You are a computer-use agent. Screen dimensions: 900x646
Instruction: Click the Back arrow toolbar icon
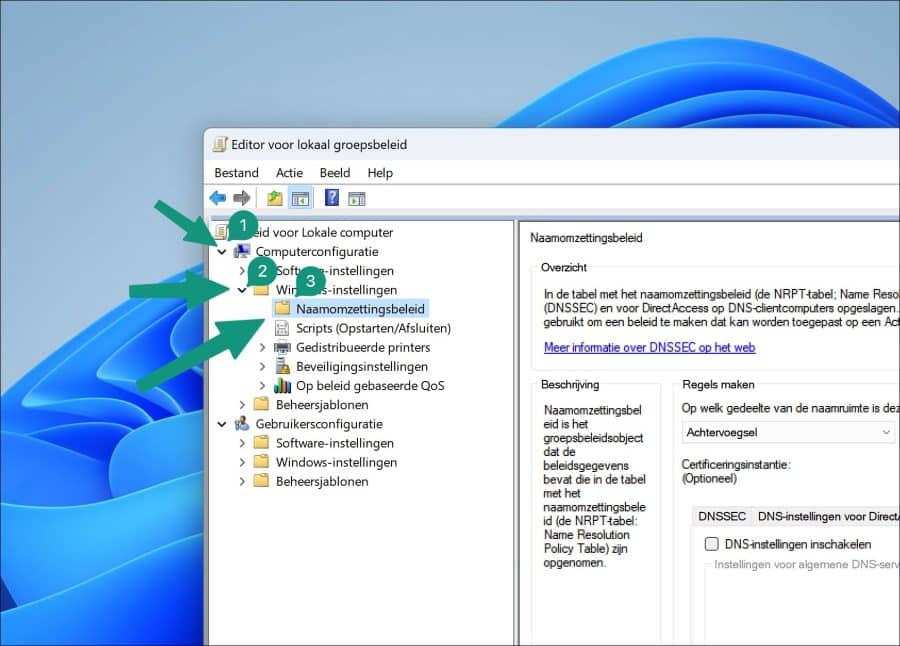218,198
